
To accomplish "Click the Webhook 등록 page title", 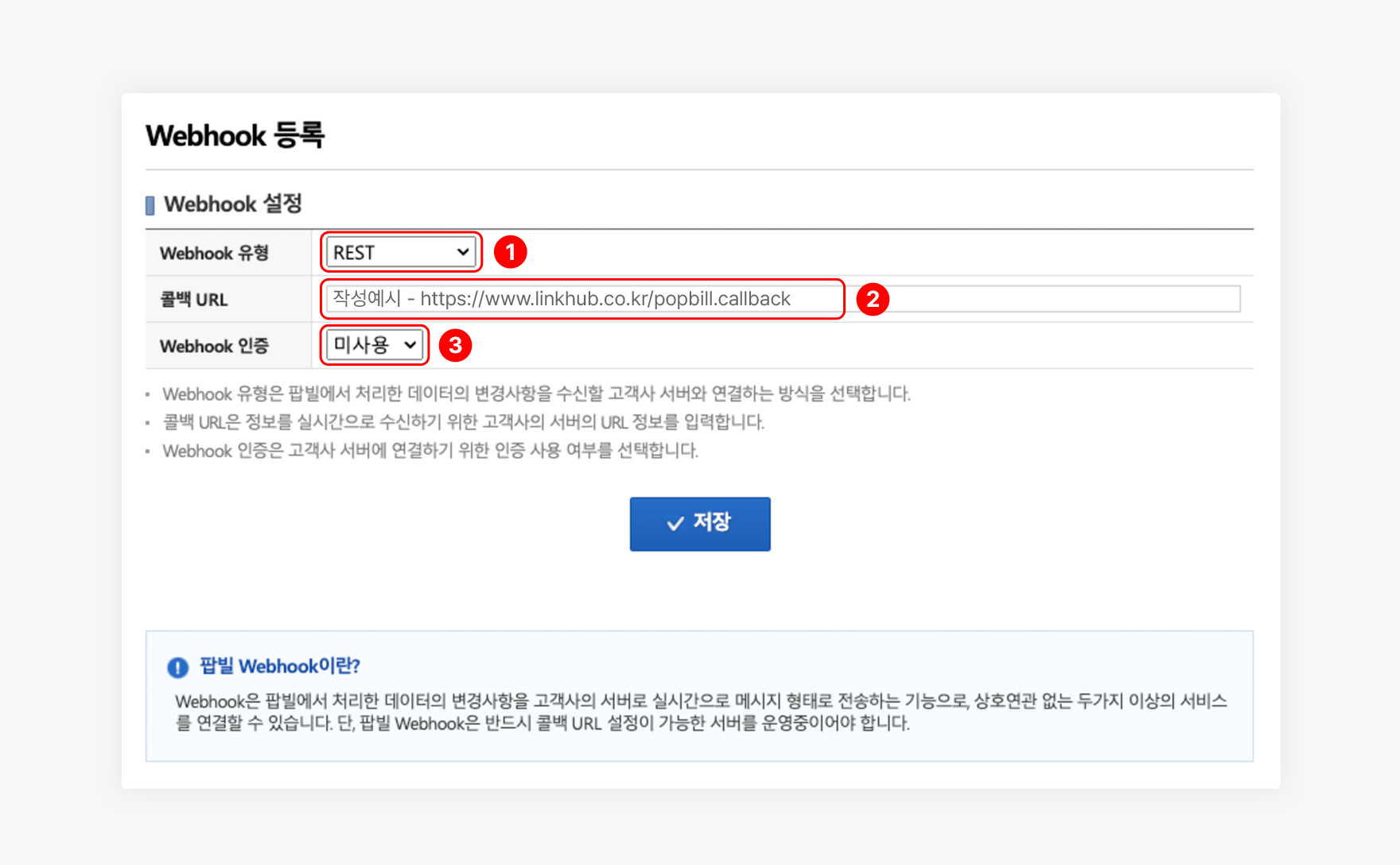I will (x=235, y=135).
